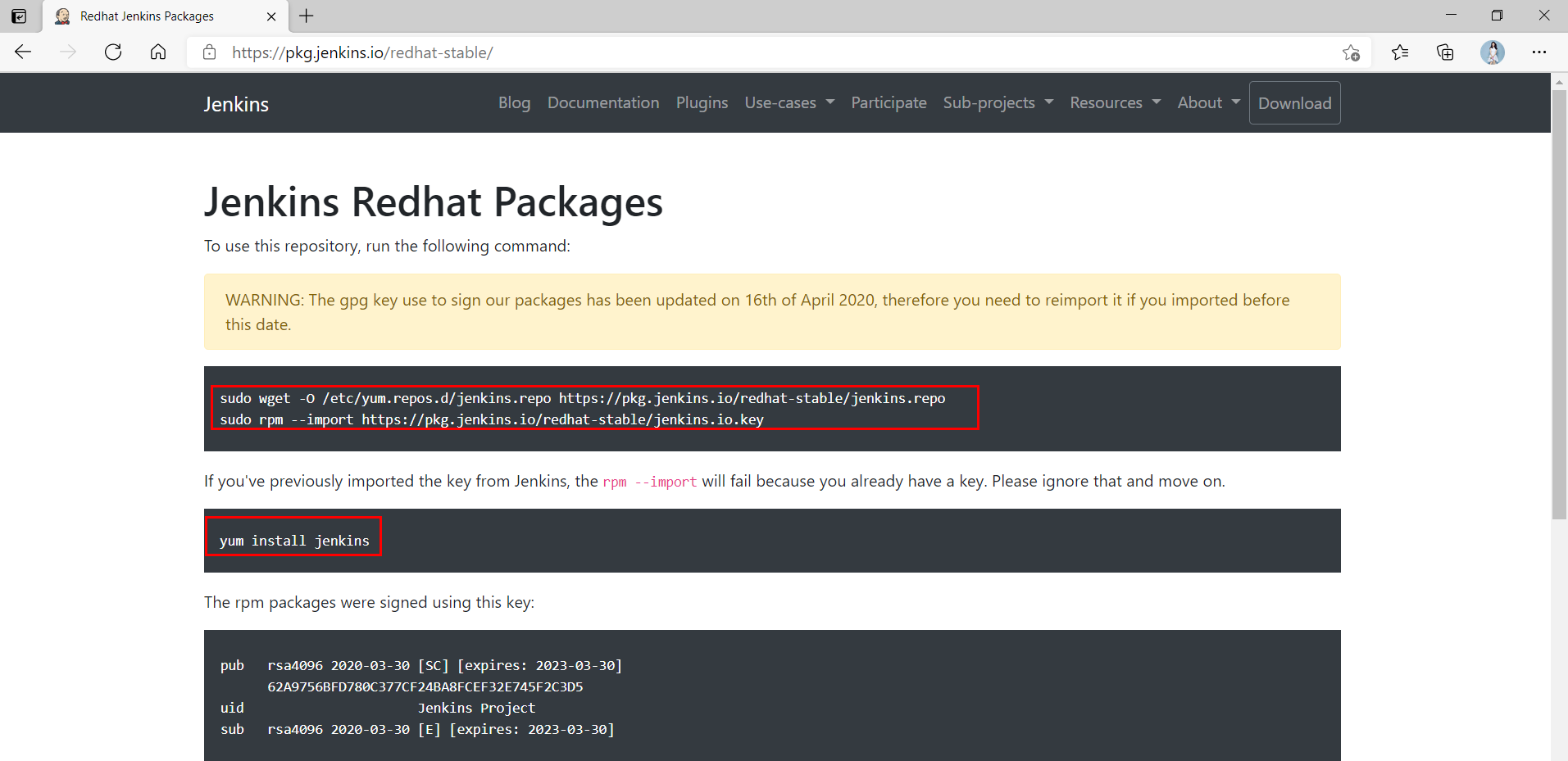Image resolution: width=1568 pixels, height=761 pixels.
Task: Open the Plugins nav link
Action: click(x=702, y=102)
